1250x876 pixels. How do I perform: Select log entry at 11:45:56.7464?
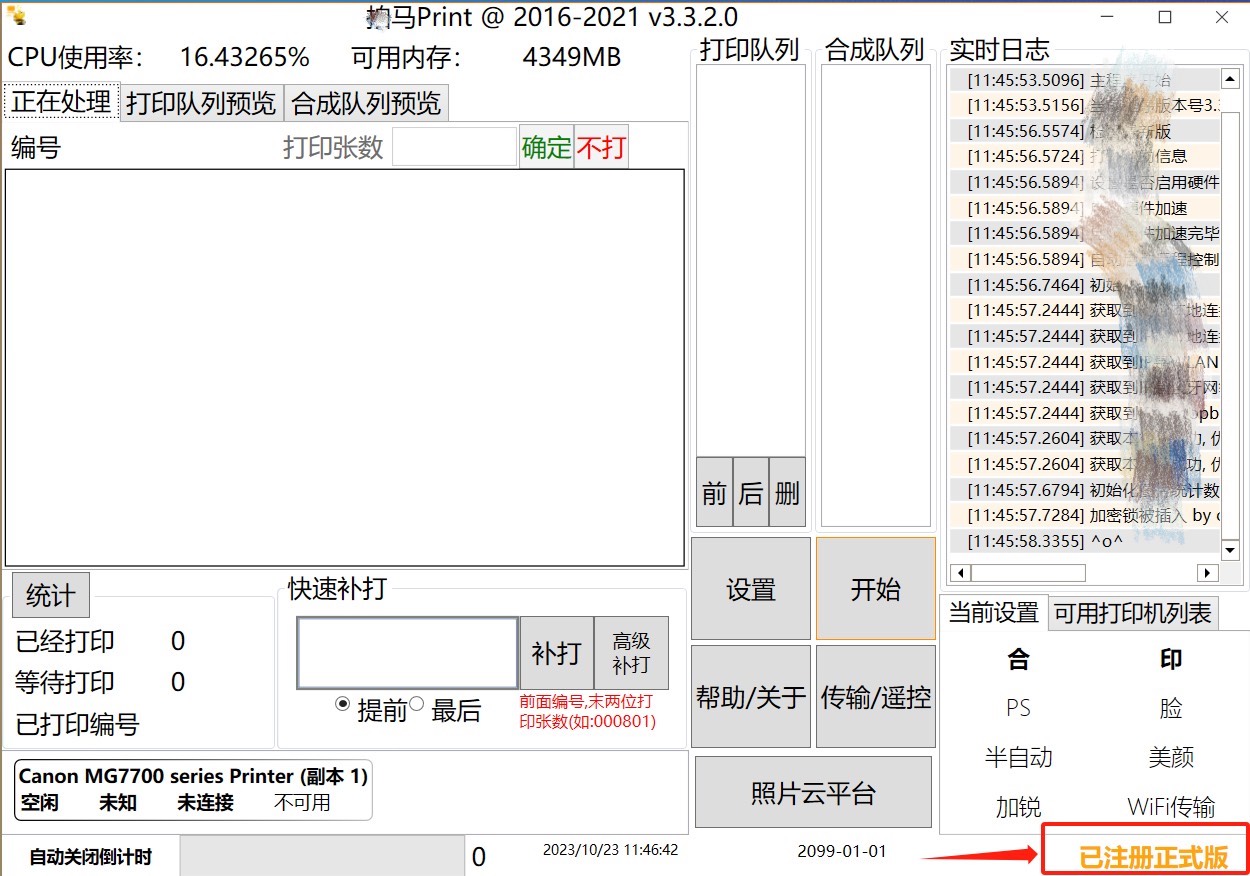point(1085,285)
